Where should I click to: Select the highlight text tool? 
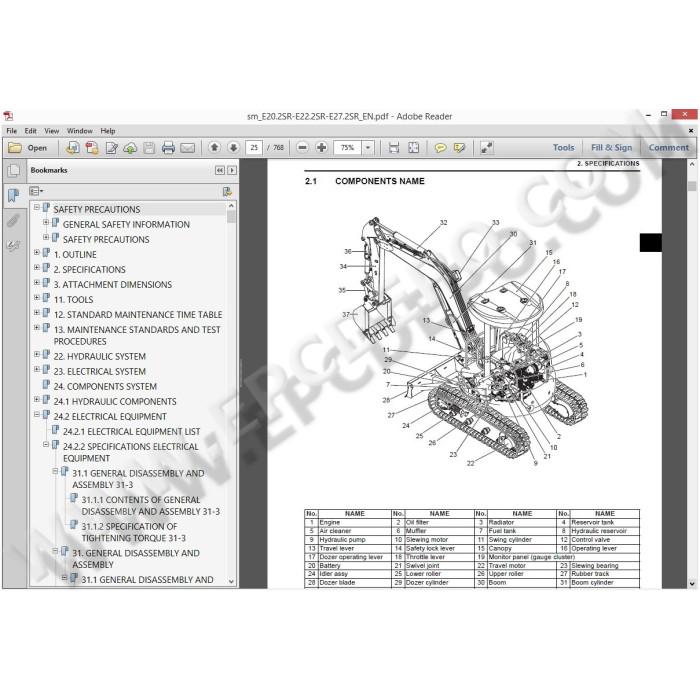pos(459,148)
